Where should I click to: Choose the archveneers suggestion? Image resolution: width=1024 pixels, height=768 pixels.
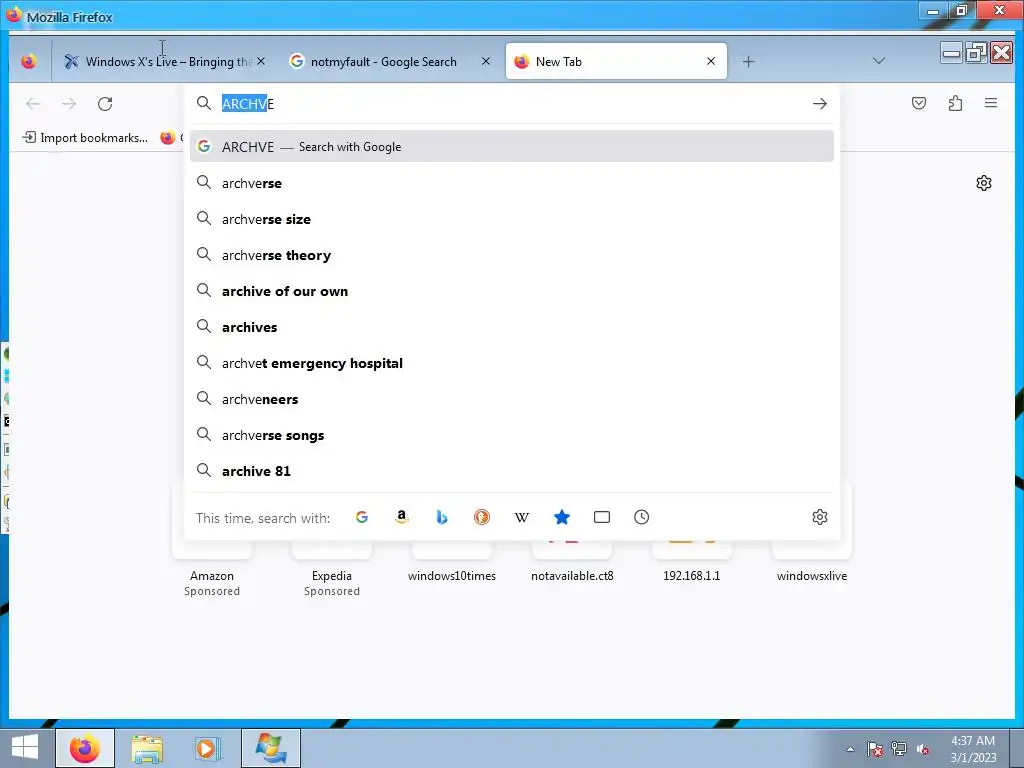pyautogui.click(x=512, y=399)
